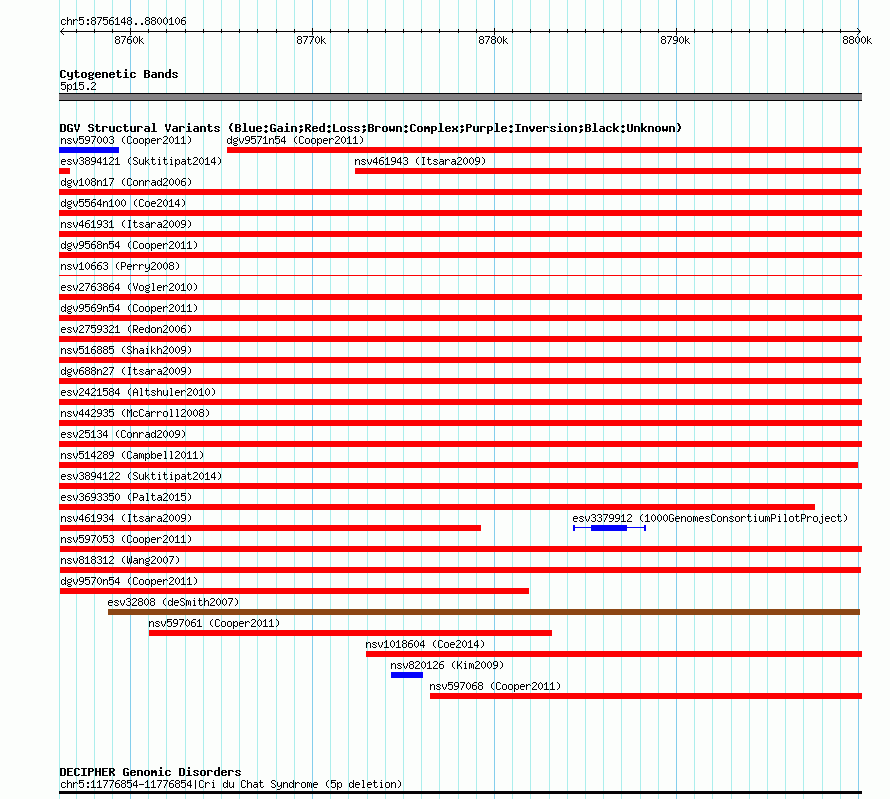Click esv25134 (Conrad2009) label
Image resolution: width=890 pixels, height=799 pixels.
(x=123, y=434)
